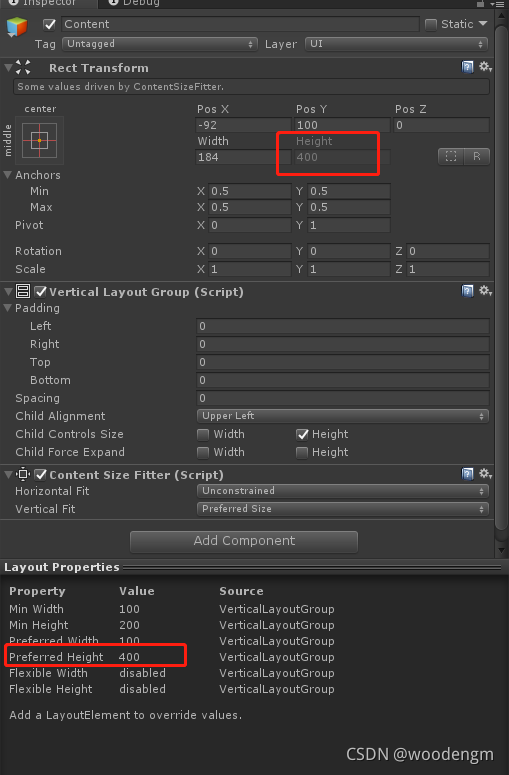Click the Flexible Width disabled value
Screen dimensions: 509x775
click(142, 673)
